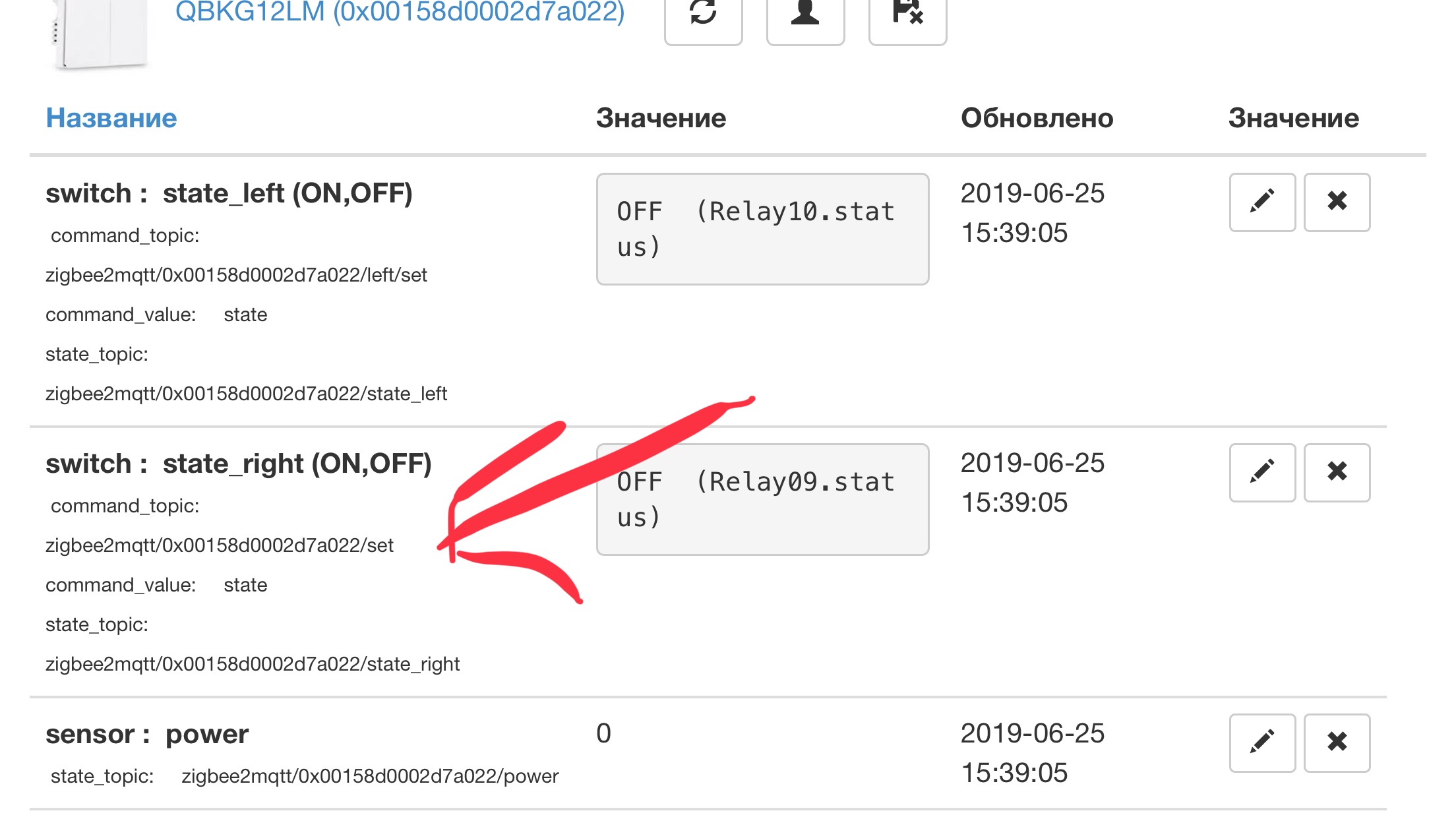The height and width of the screenshot is (819, 1456).
Task: Delete the state_right switch row
Action: 1337,472
